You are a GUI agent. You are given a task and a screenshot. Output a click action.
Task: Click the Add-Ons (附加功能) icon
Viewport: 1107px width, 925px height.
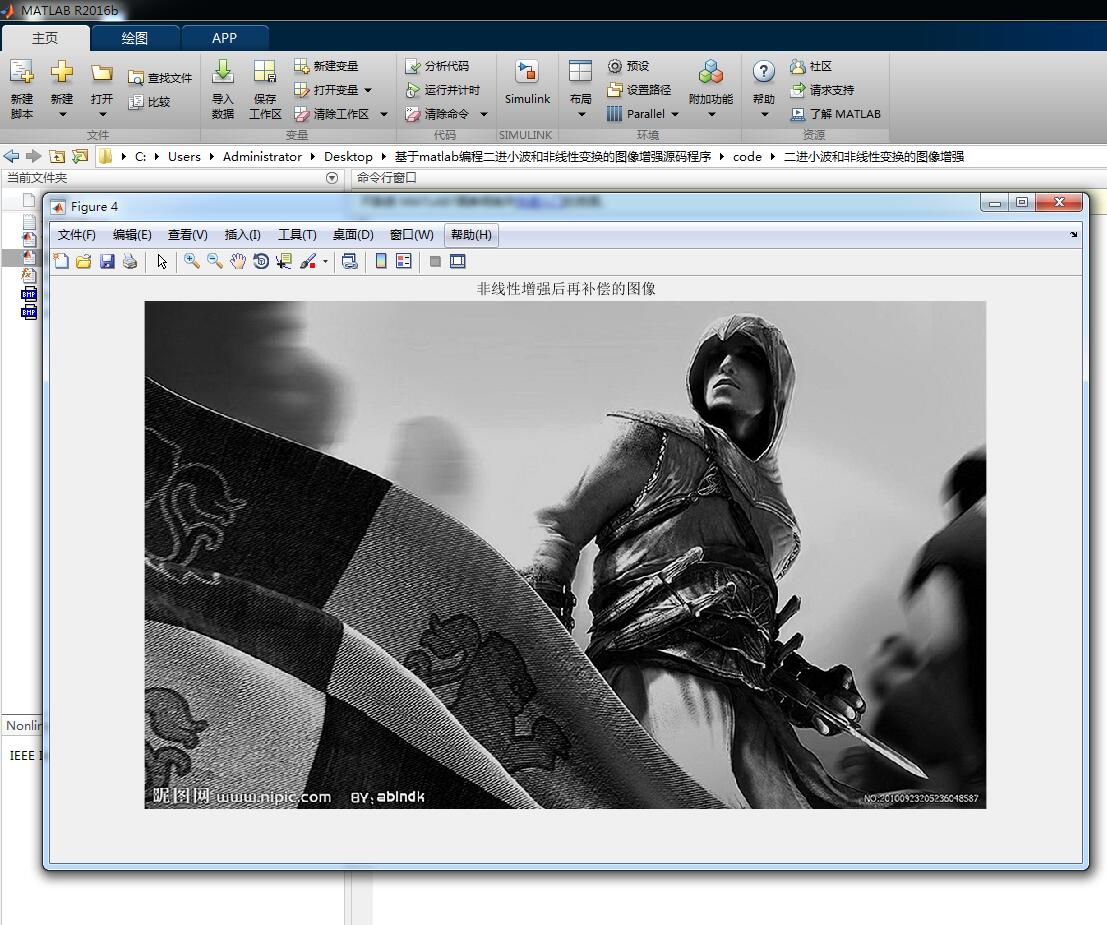[x=711, y=71]
